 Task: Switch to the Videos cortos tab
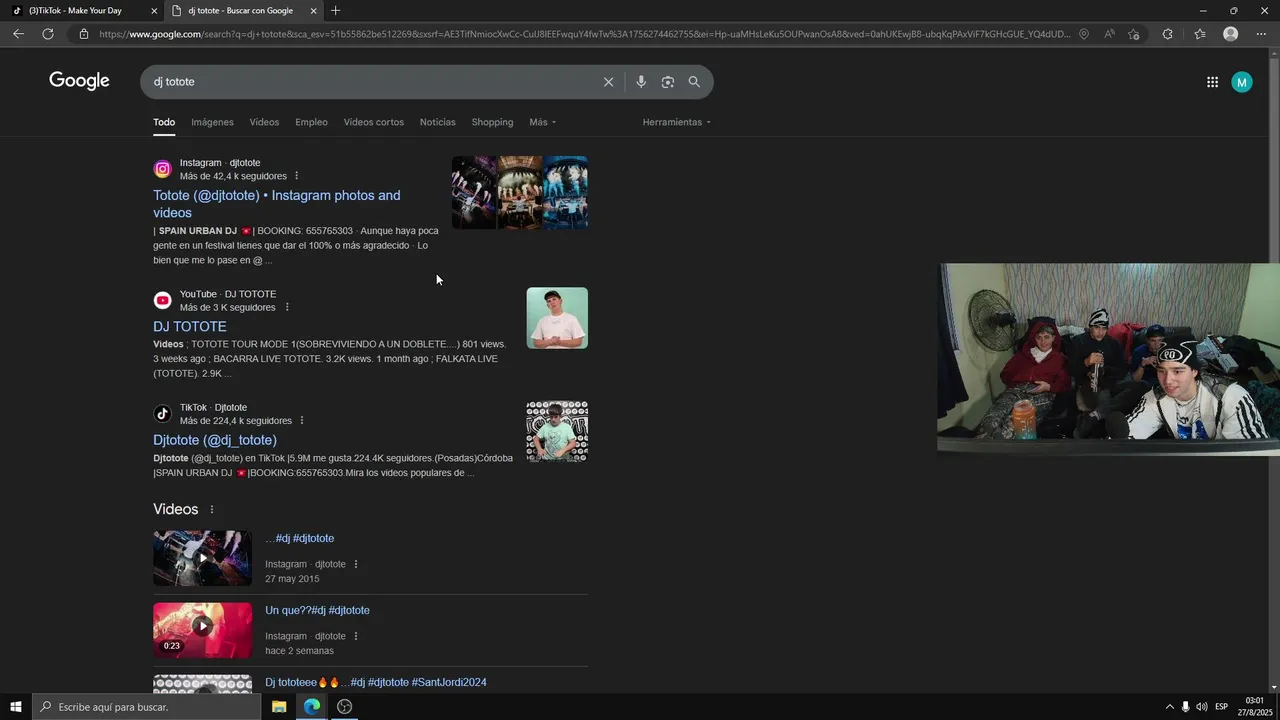tap(374, 122)
